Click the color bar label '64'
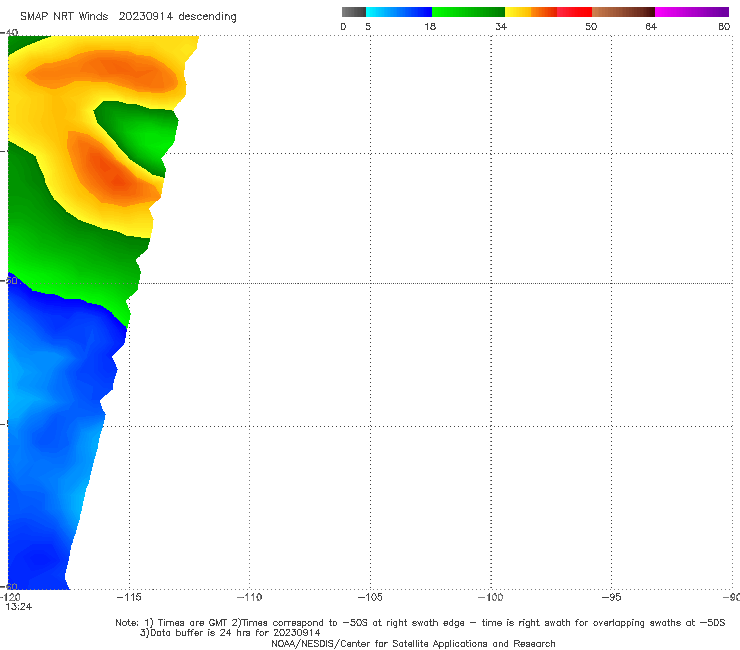The height and width of the screenshot is (650, 740). [651, 26]
